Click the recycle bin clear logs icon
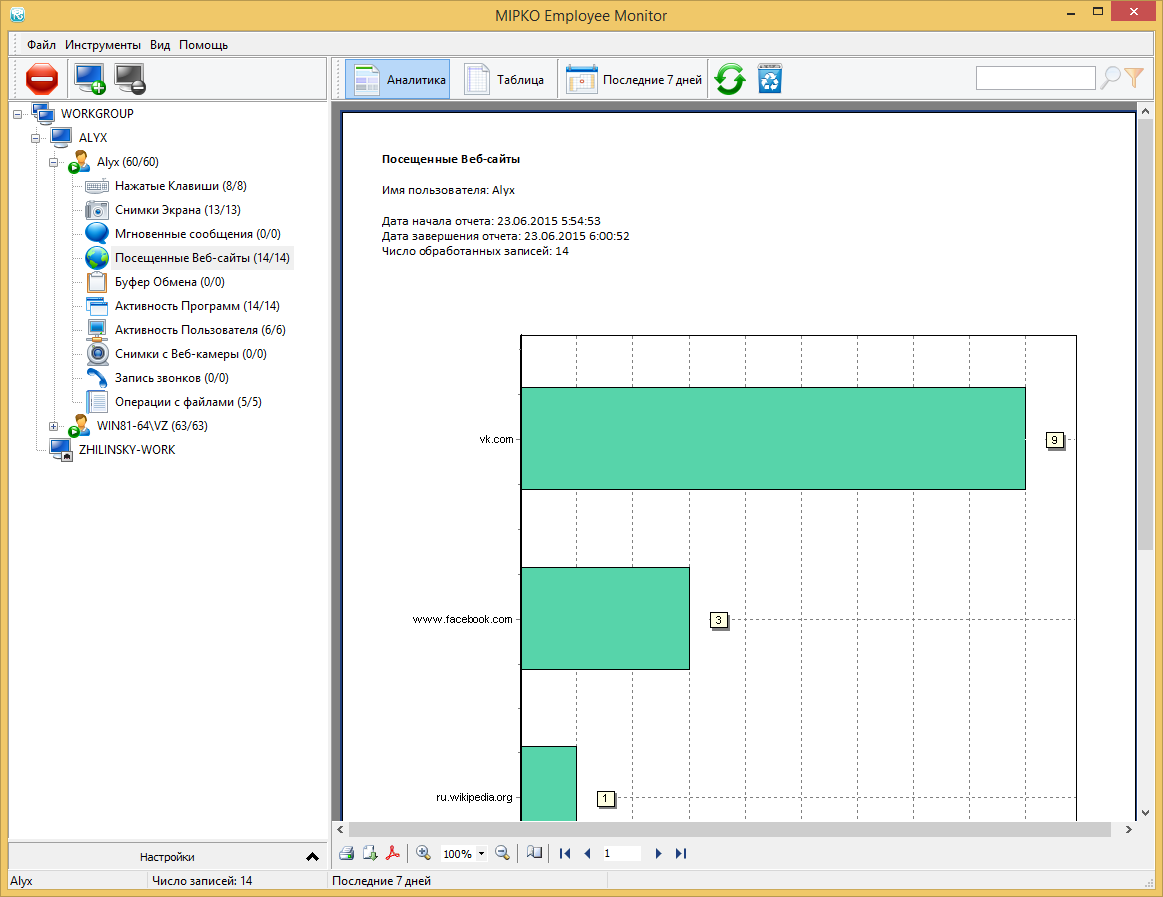The height and width of the screenshot is (897, 1163). pyautogui.click(x=770, y=79)
